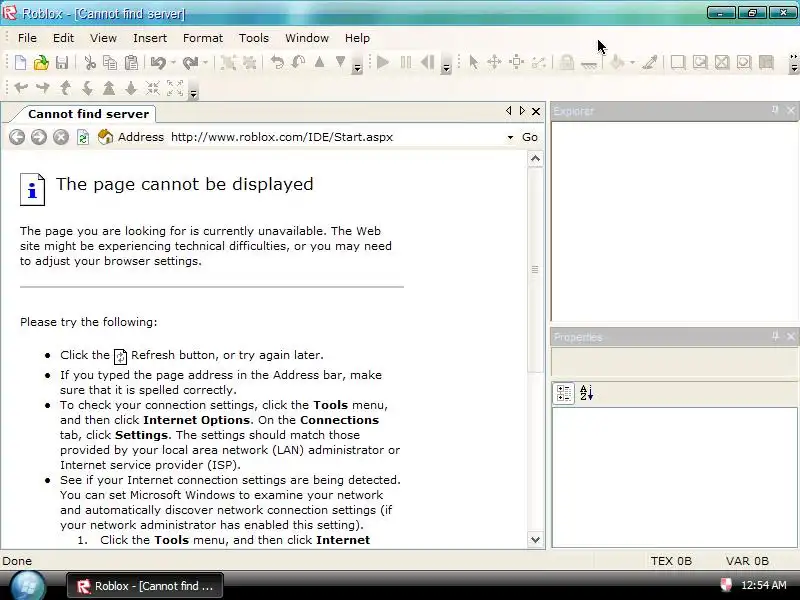Close the Explorer panel
This screenshot has height=600, width=800.
tap(790, 110)
